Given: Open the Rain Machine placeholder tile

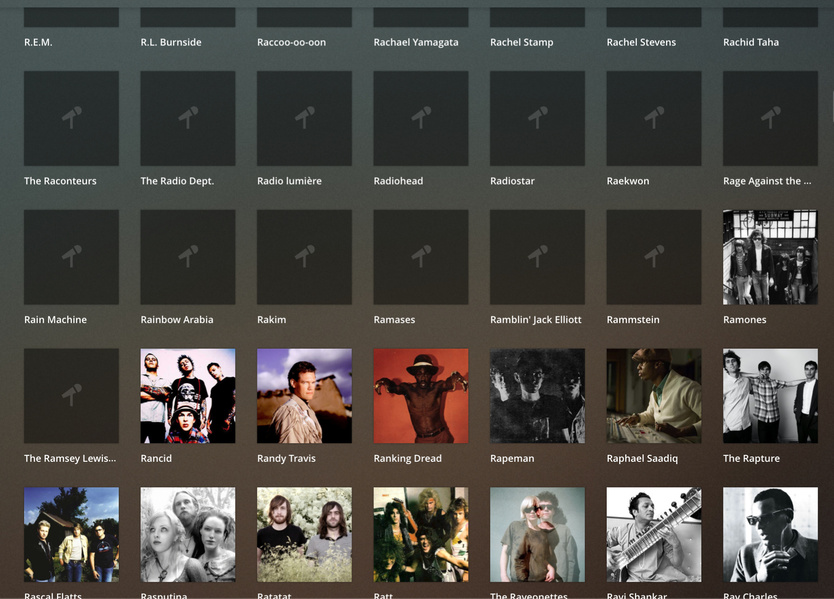Looking at the screenshot, I should click(71, 257).
